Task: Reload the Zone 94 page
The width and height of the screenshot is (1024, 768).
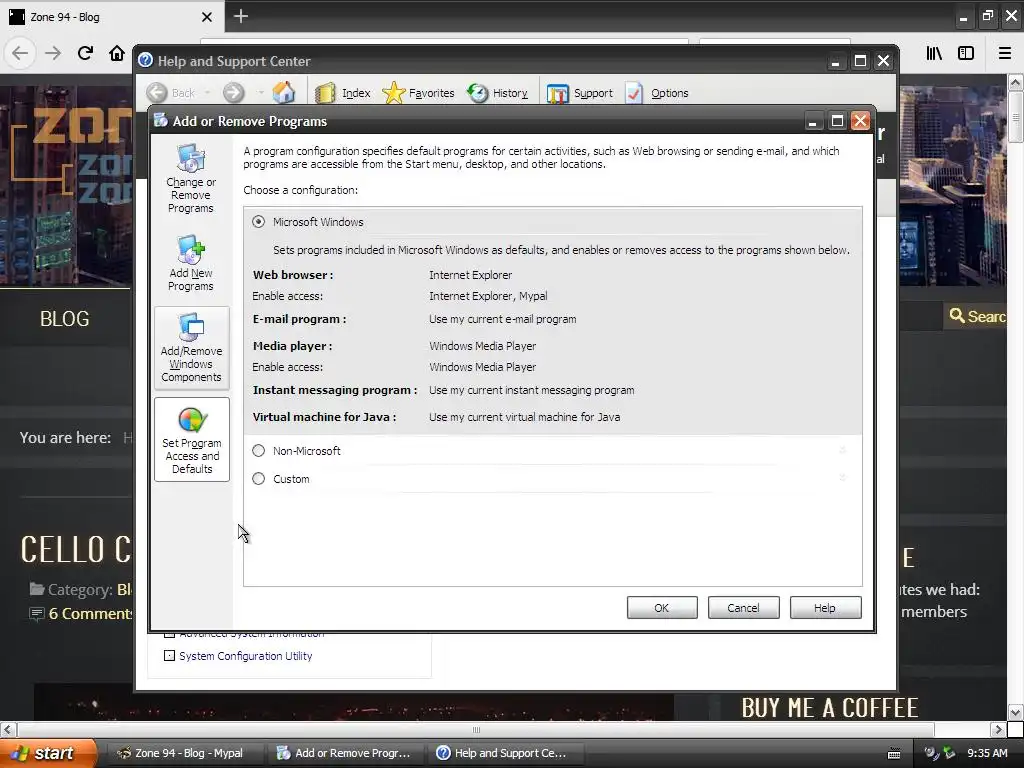Action: pyautogui.click(x=85, y=53)
